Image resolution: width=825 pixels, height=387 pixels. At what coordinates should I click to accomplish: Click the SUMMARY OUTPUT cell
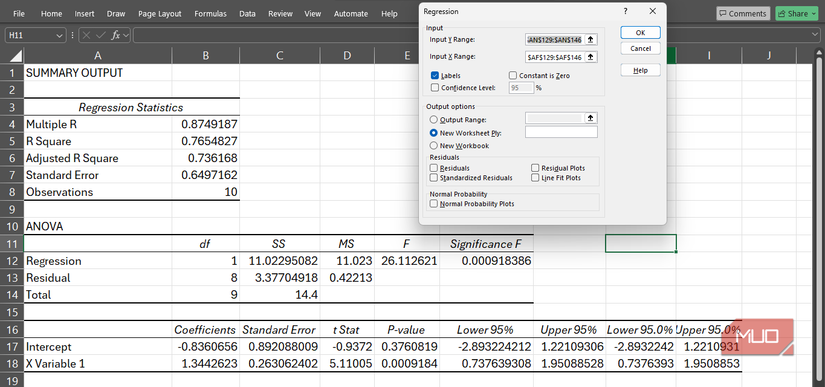click(98, 73)
